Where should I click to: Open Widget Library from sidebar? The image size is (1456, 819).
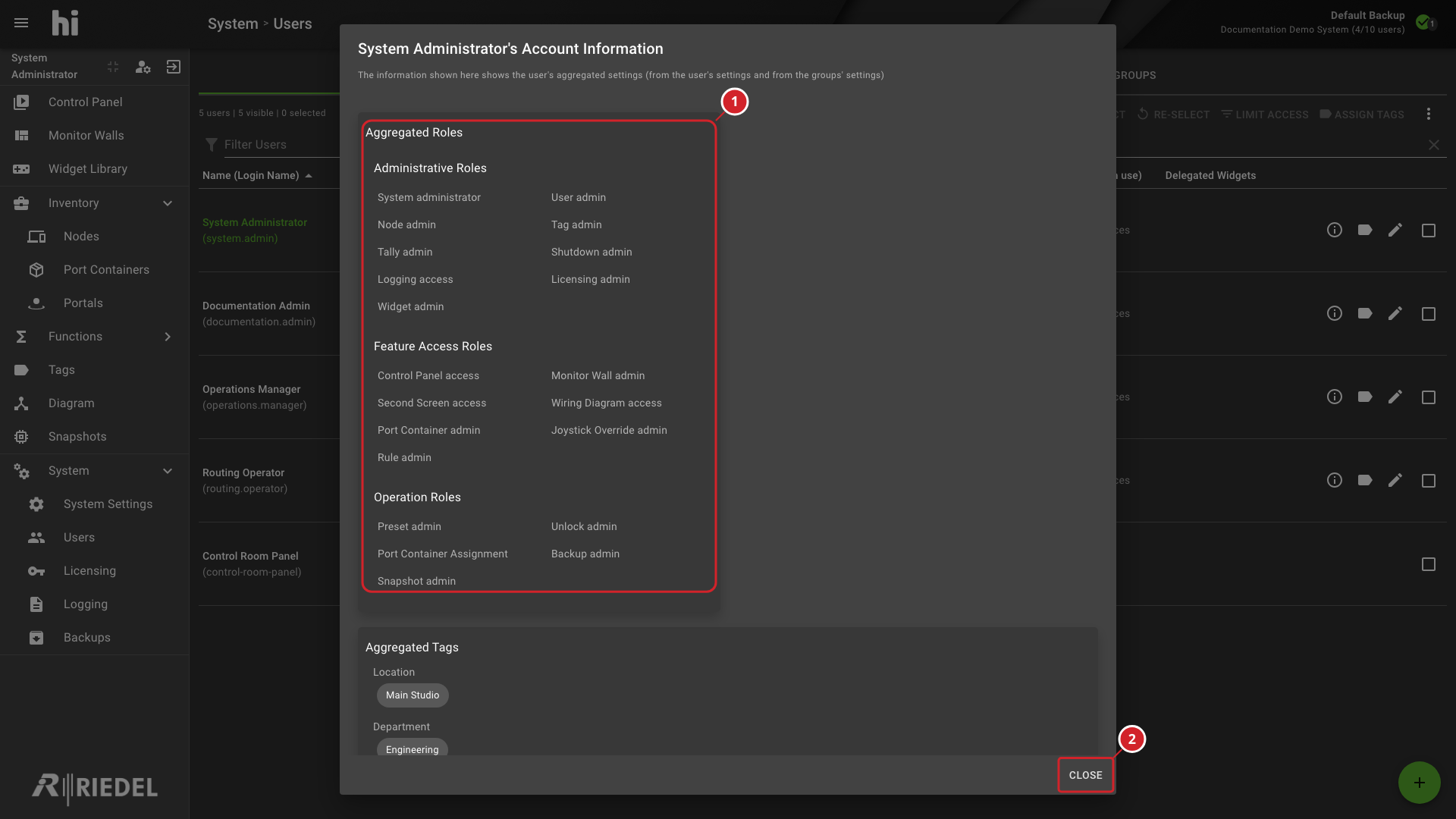94,168
